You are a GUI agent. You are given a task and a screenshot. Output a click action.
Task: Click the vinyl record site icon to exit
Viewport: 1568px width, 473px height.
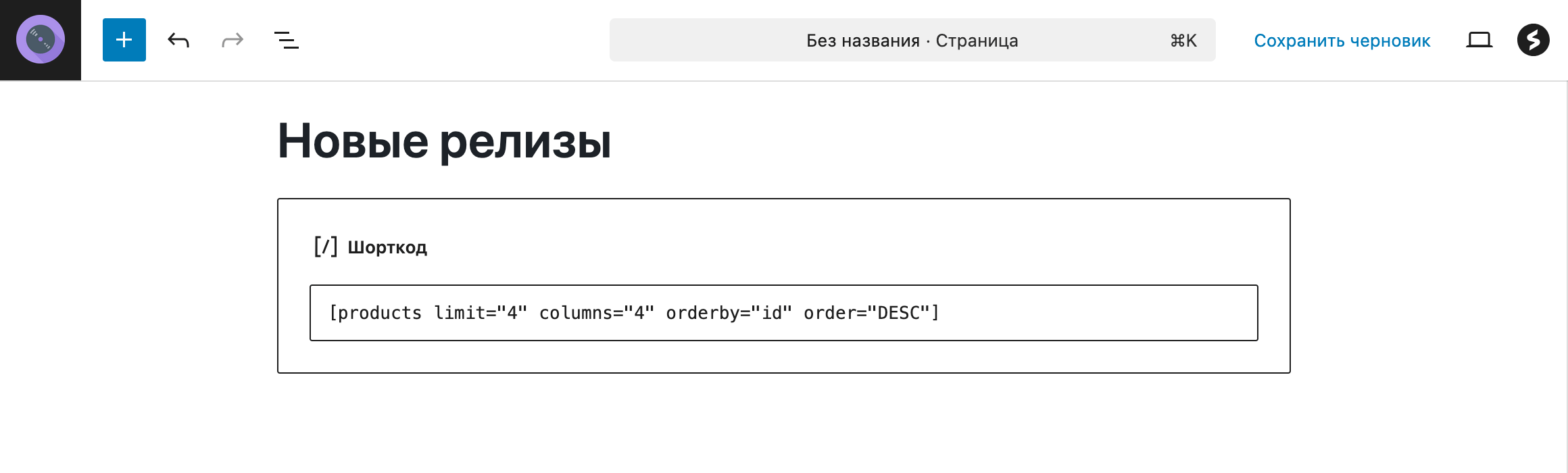pos(39,40)
